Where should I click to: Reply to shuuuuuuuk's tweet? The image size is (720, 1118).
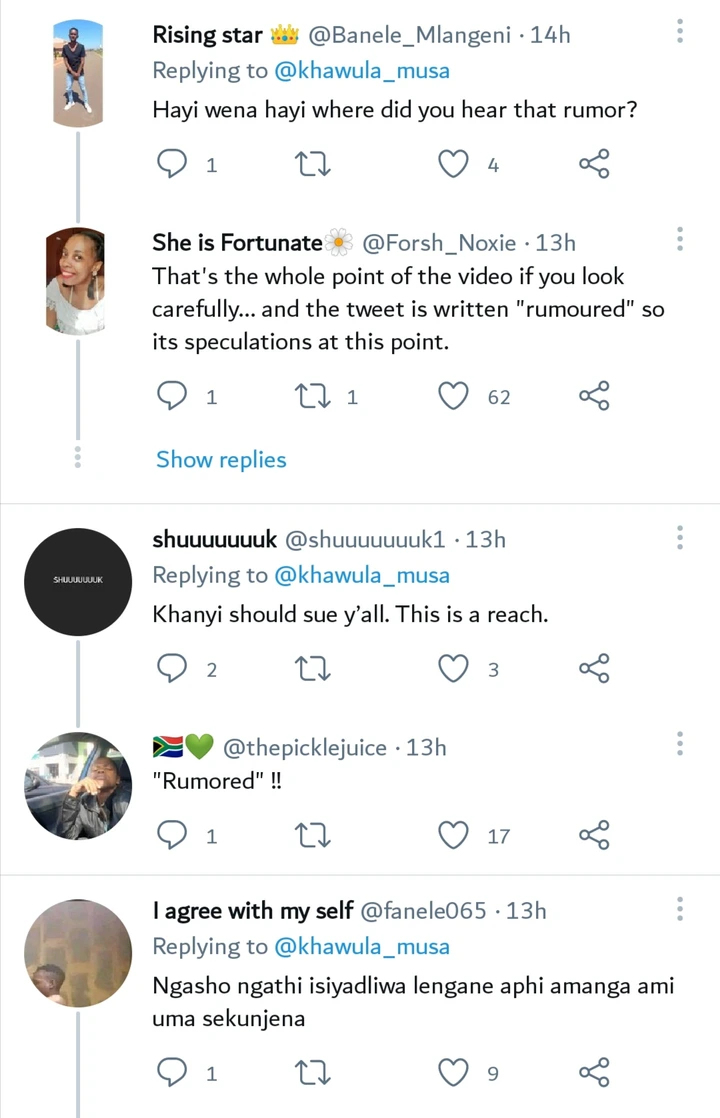point(171,668)
